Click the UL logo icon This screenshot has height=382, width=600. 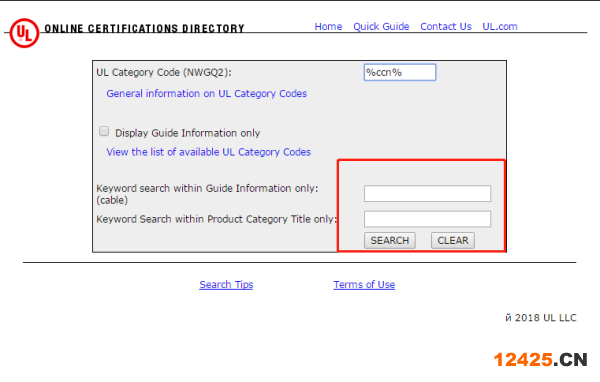coord(24,33)
